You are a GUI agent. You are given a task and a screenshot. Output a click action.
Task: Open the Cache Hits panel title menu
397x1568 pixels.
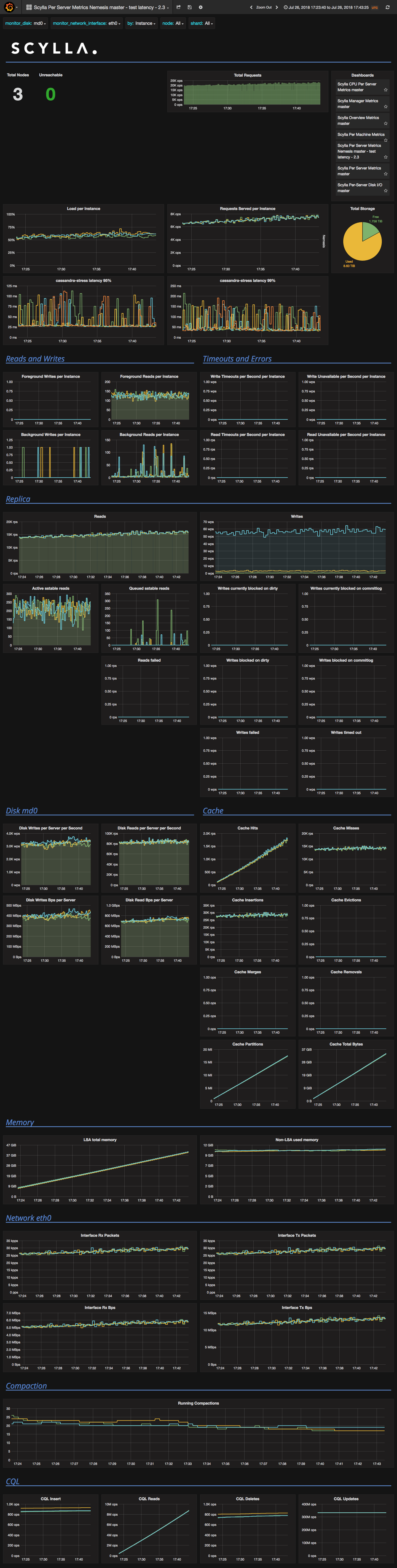click(247, 828)
